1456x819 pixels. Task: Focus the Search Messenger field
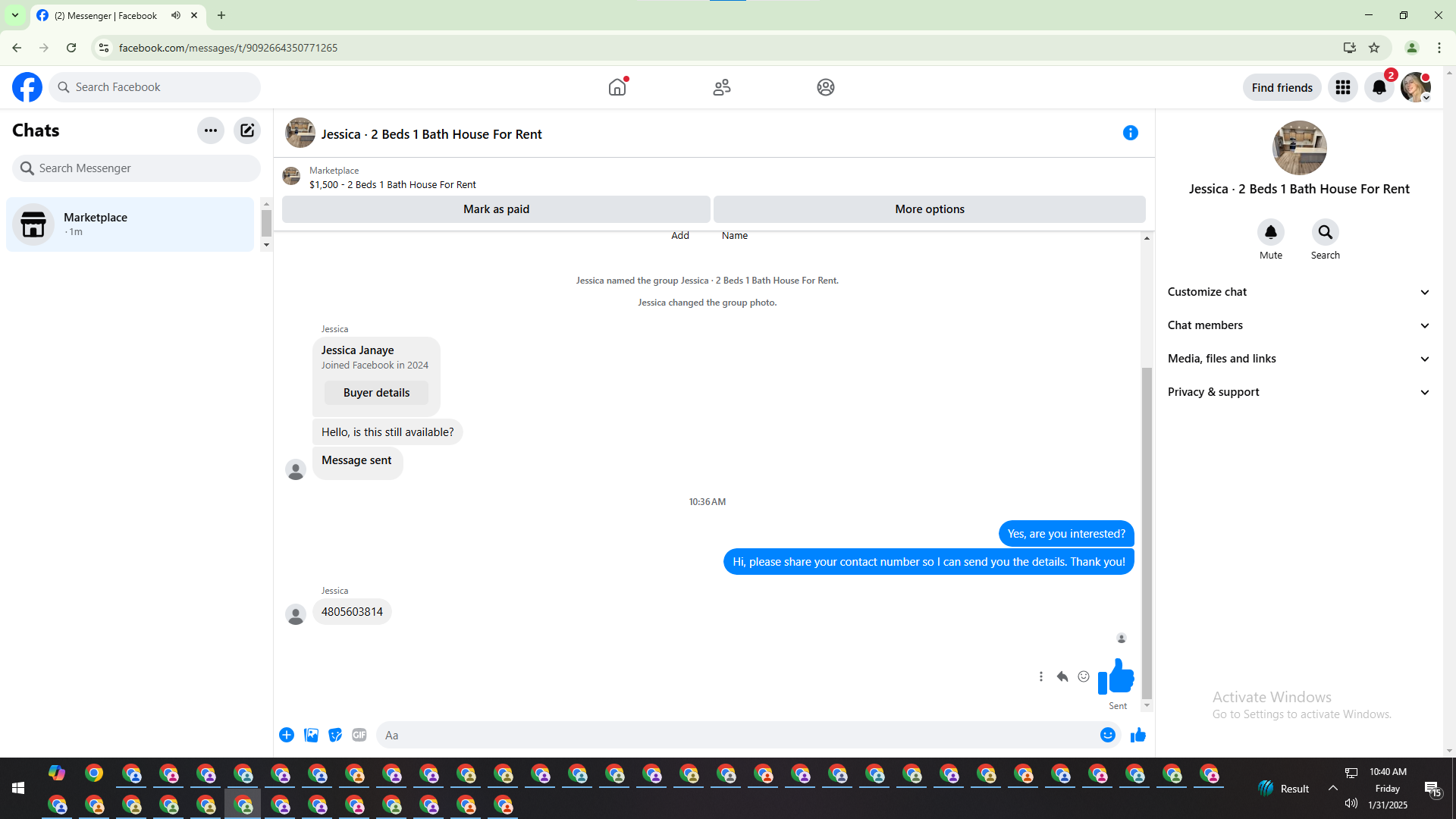coord(136,168)
